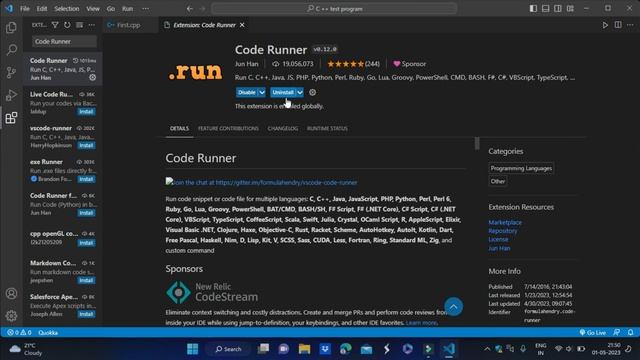Clear extensions search results icon
Screen dimensions: 640x360
pos(80,25)
